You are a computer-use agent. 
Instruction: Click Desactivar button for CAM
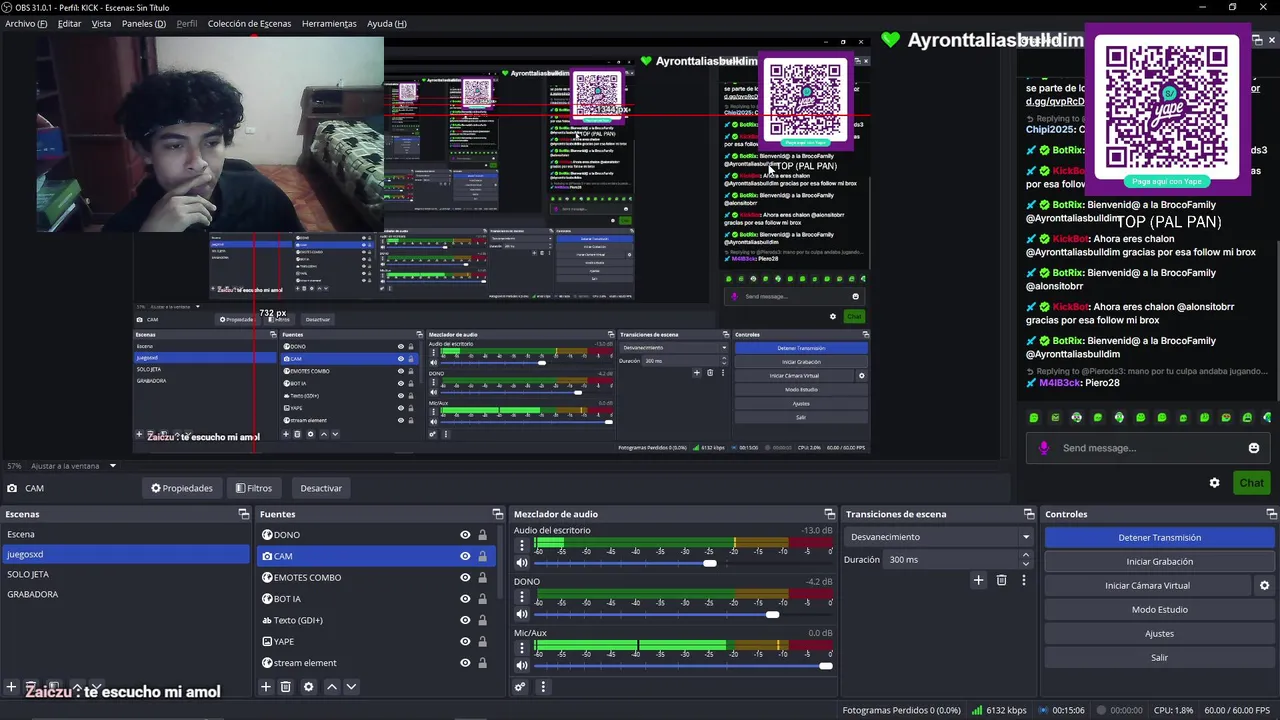point(321,488)
